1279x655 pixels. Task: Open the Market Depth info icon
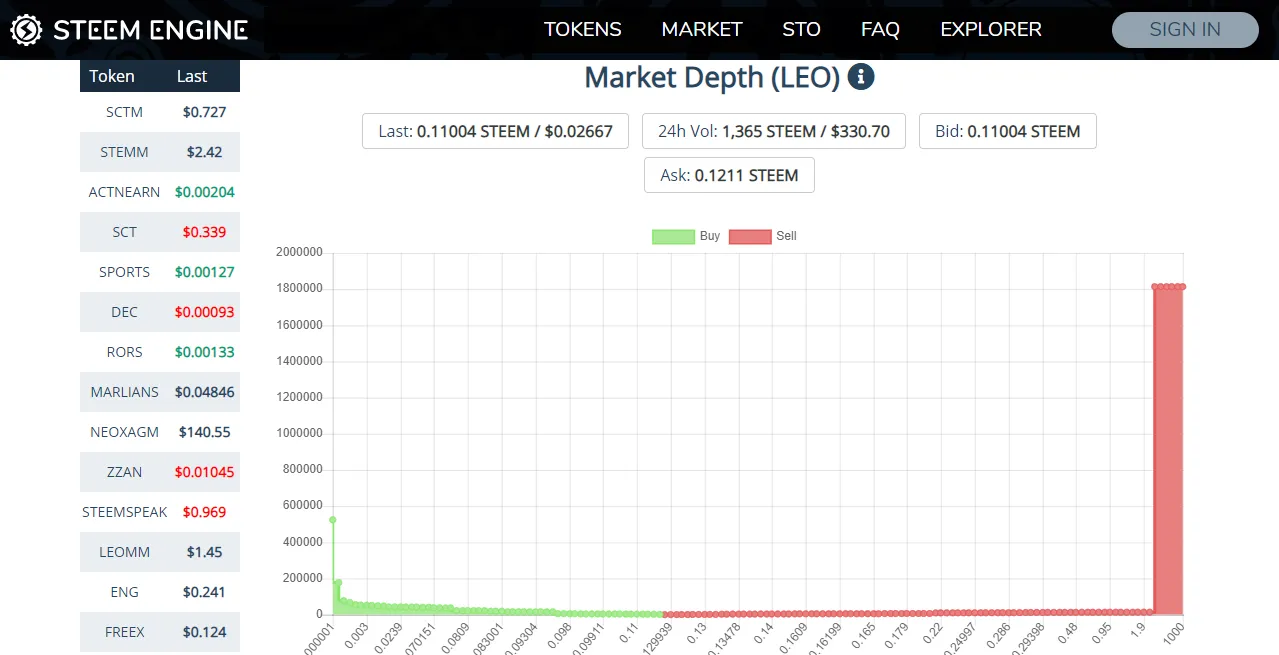click(861, 77)
